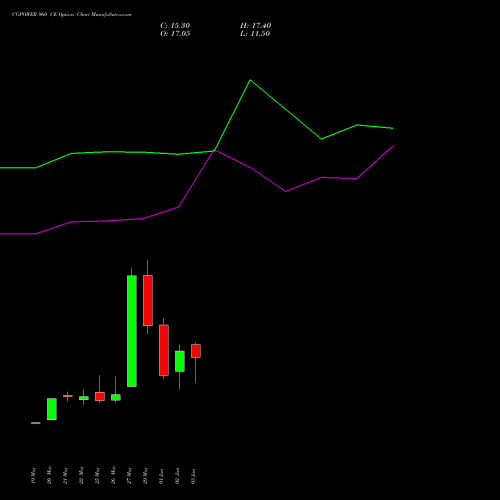The width and height of the screenshot is (500, 500).
Task: Click the red candle above 25 May
Action: 100,396
